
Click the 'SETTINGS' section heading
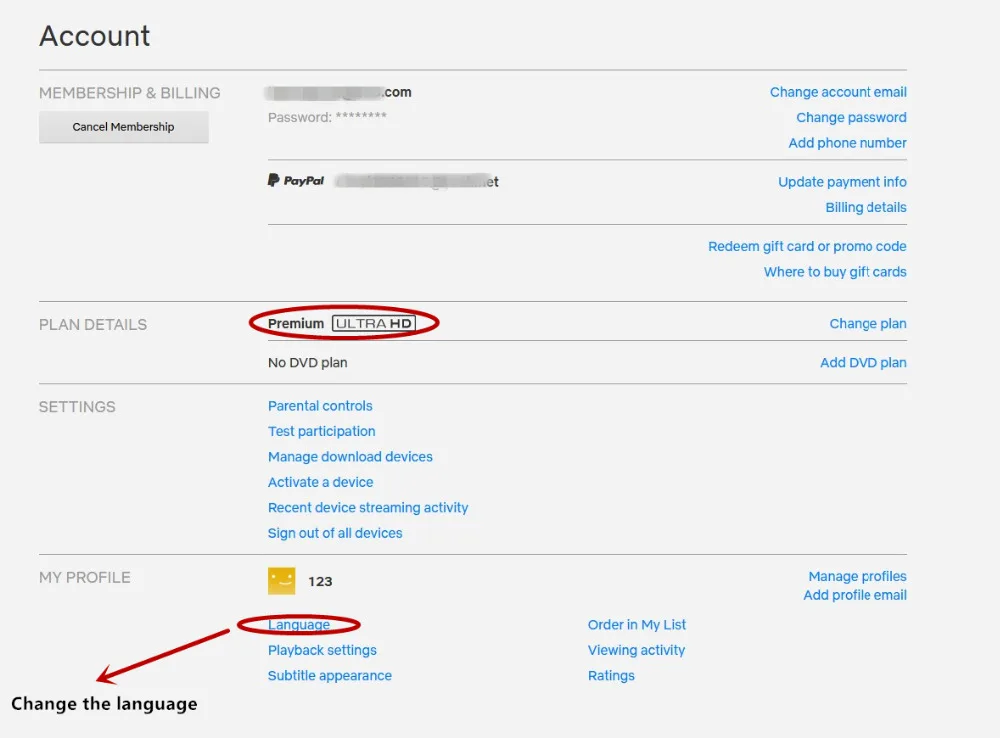(77, 407)
